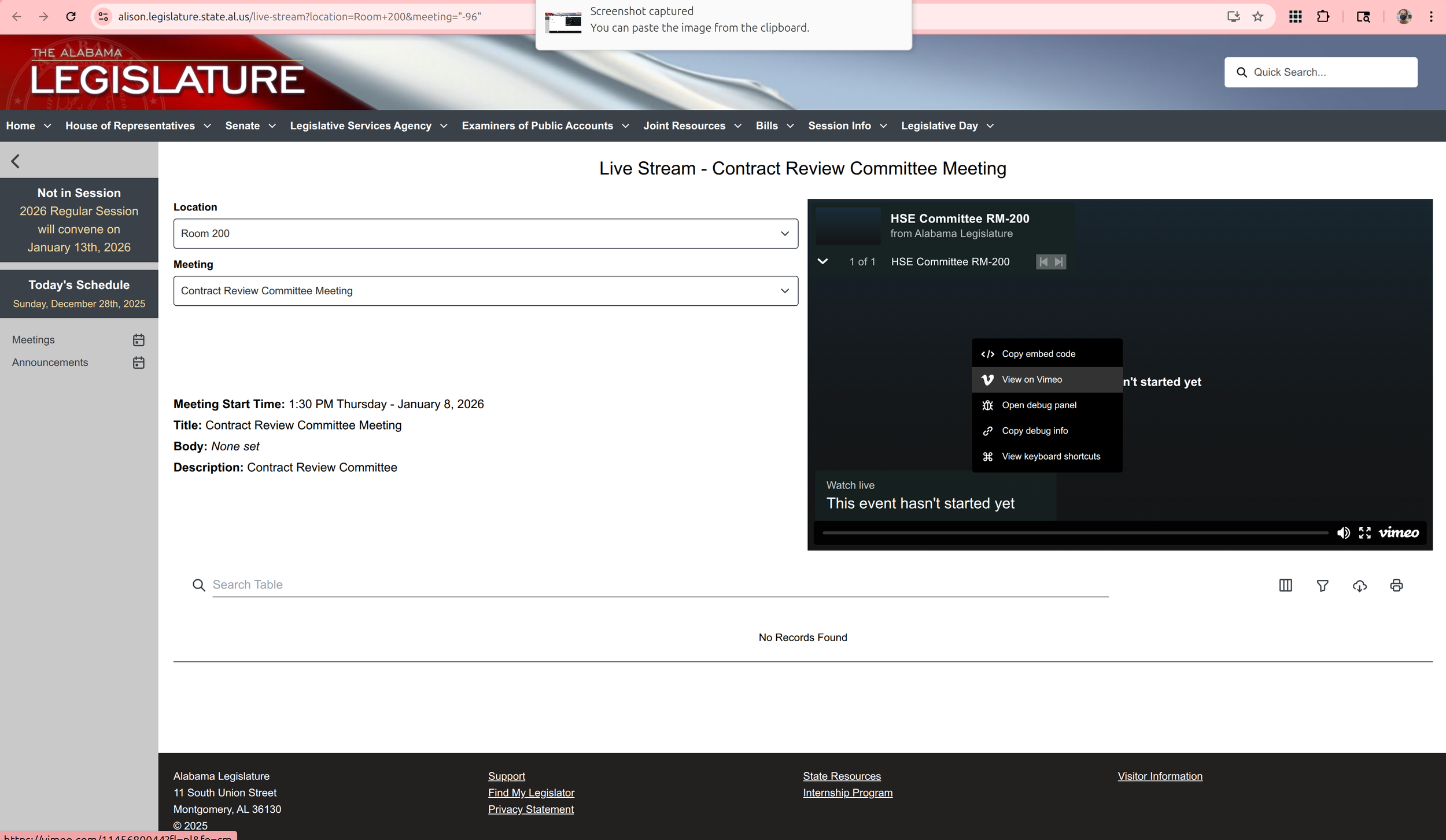The height and width of the screenshot is (840, 1446).
Task: Collapse the sidebar with the back chevron
Action: (x=16, y=161)
